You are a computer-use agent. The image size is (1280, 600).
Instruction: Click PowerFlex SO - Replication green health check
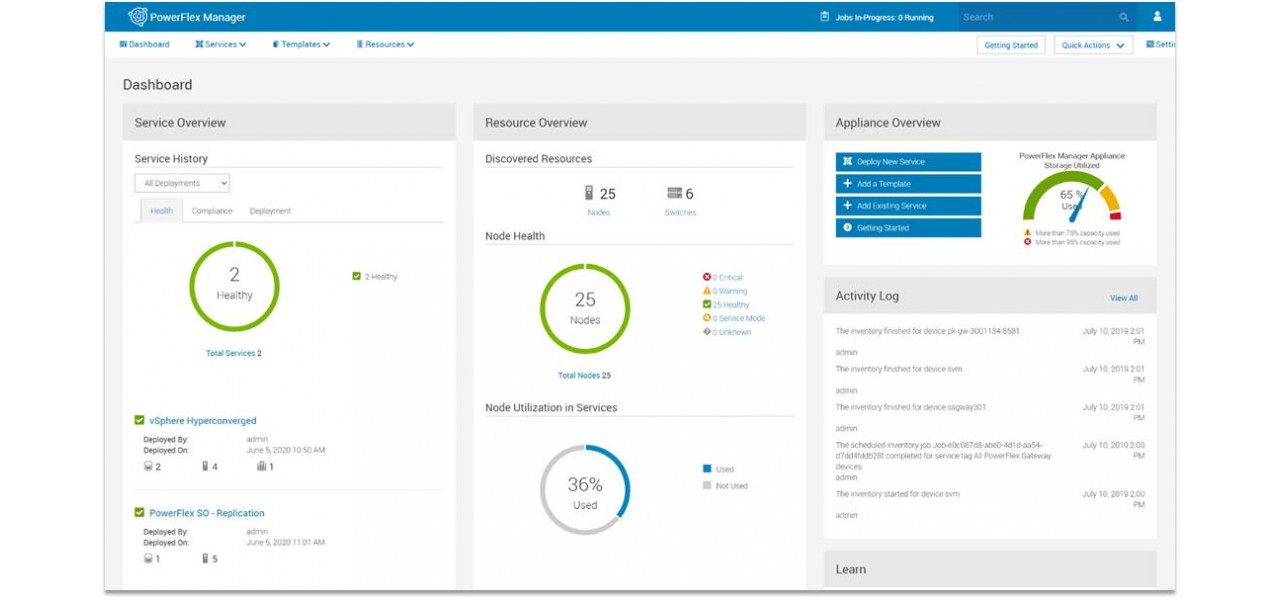(140, 513)
